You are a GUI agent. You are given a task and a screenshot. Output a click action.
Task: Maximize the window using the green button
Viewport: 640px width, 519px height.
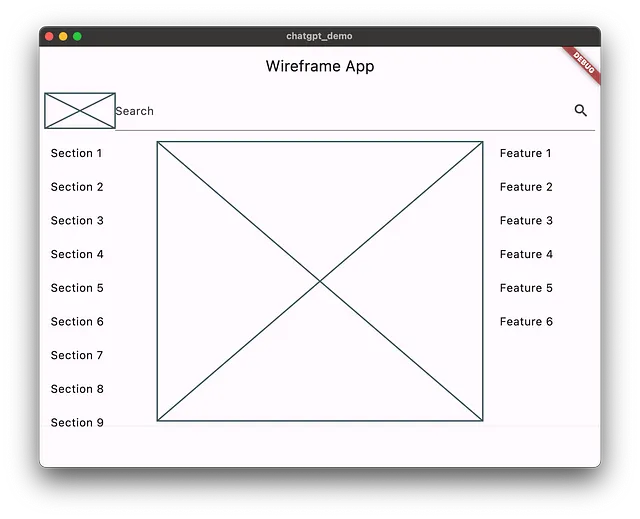77,36
